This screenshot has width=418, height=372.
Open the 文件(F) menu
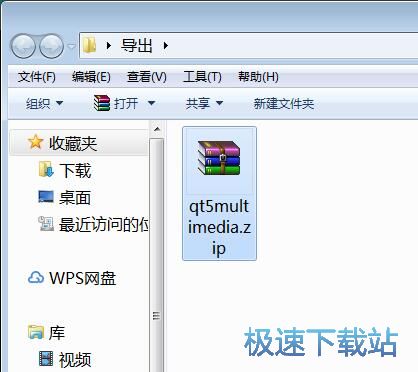click(37, 77)
